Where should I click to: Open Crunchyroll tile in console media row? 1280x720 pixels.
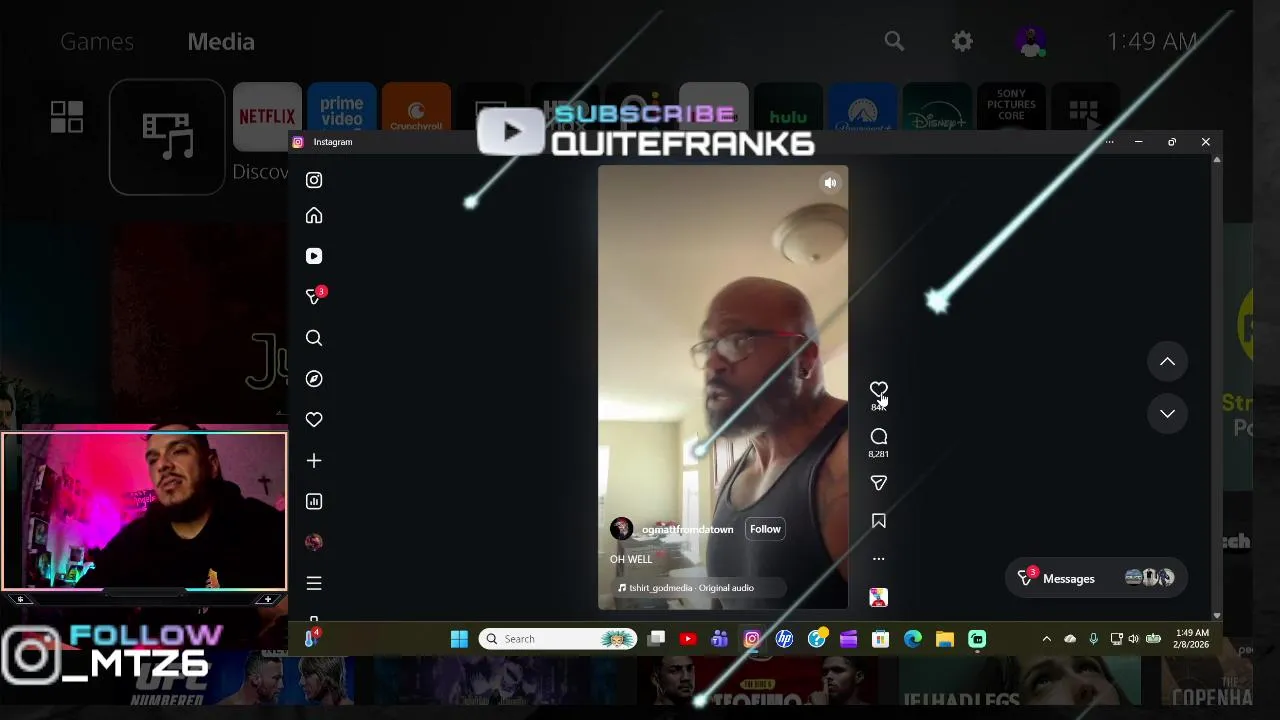(x=416, y=108)
